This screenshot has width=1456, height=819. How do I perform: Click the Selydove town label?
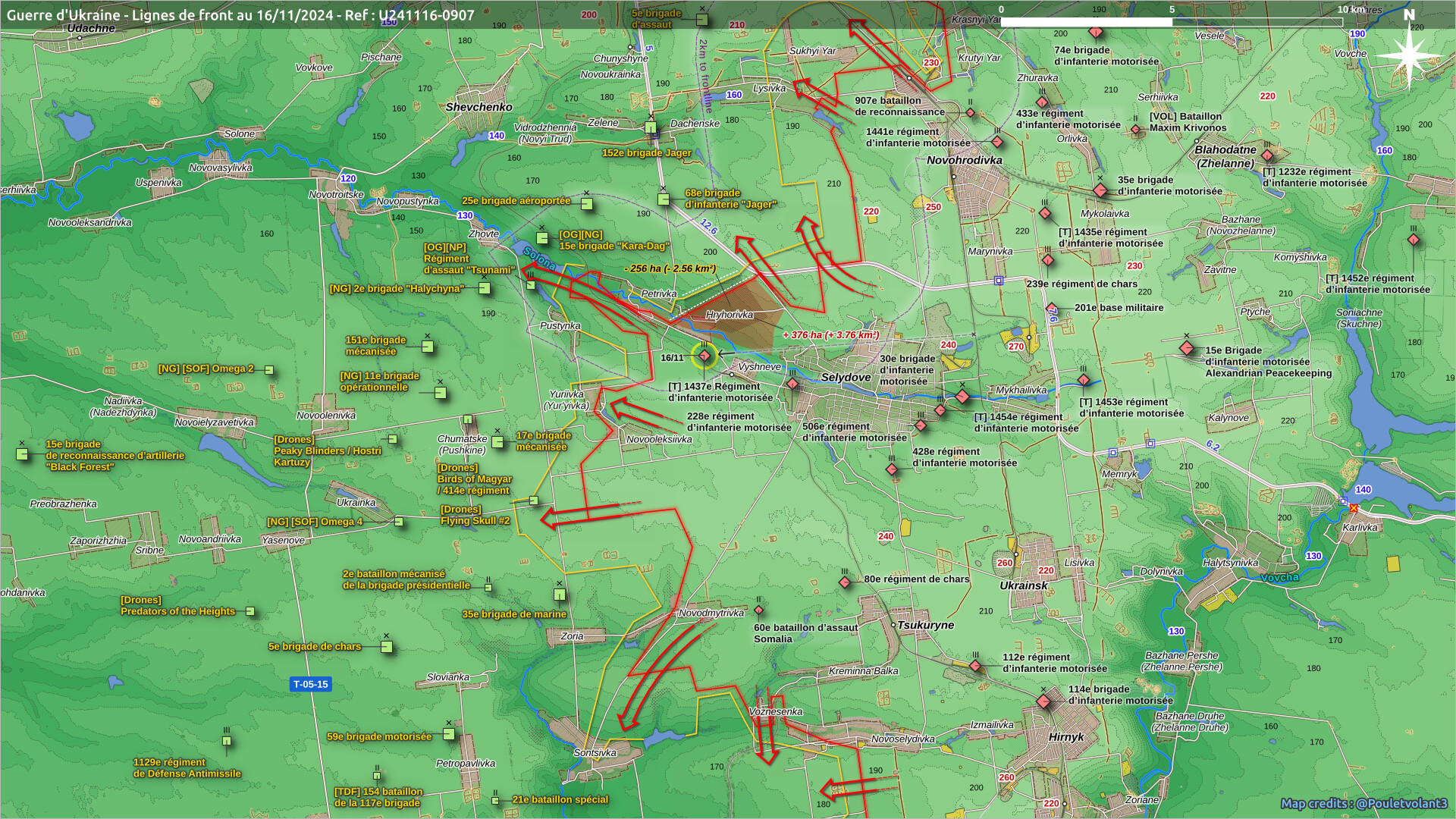[x=846, y=377]
